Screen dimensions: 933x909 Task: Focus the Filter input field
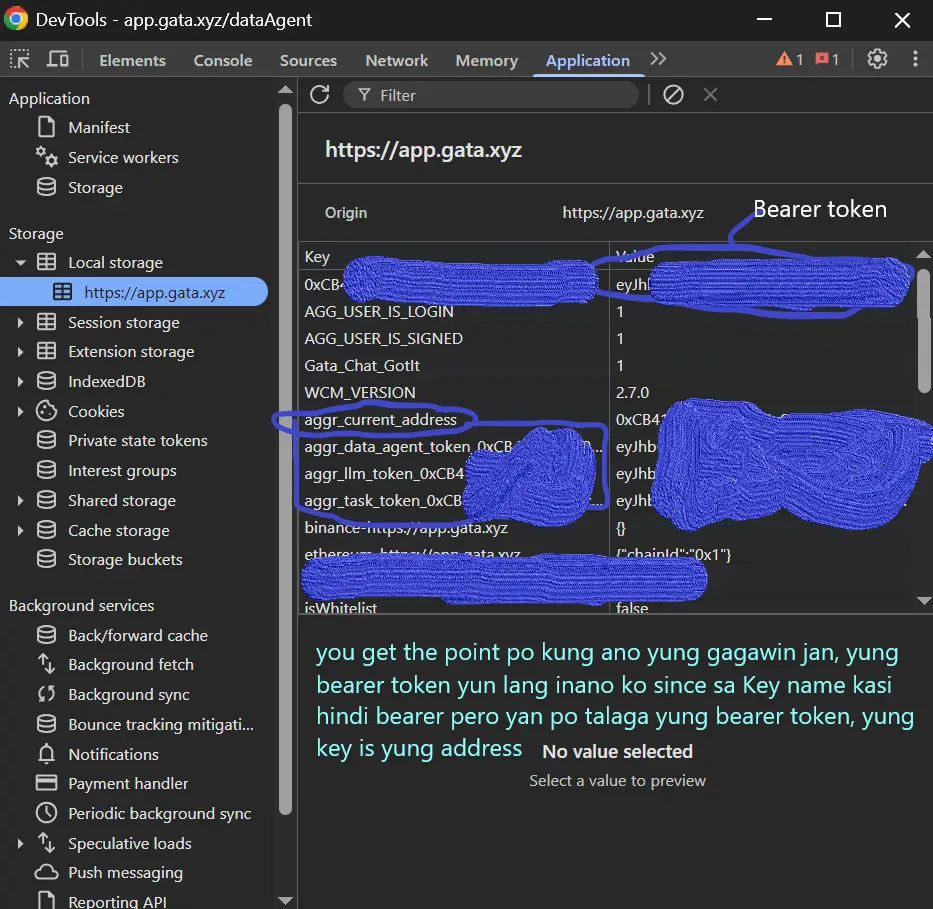click(x=491, y=95)
